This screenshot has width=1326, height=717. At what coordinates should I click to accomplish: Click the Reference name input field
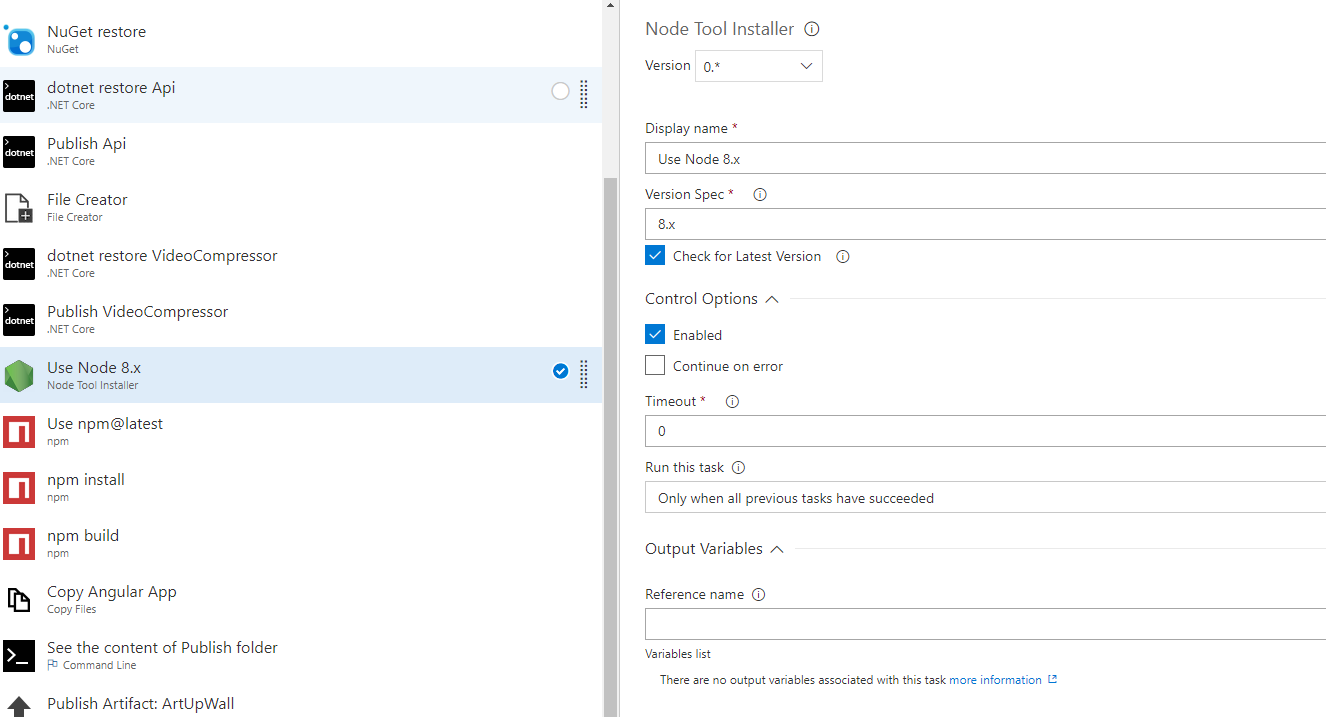[x=985, y=624]
